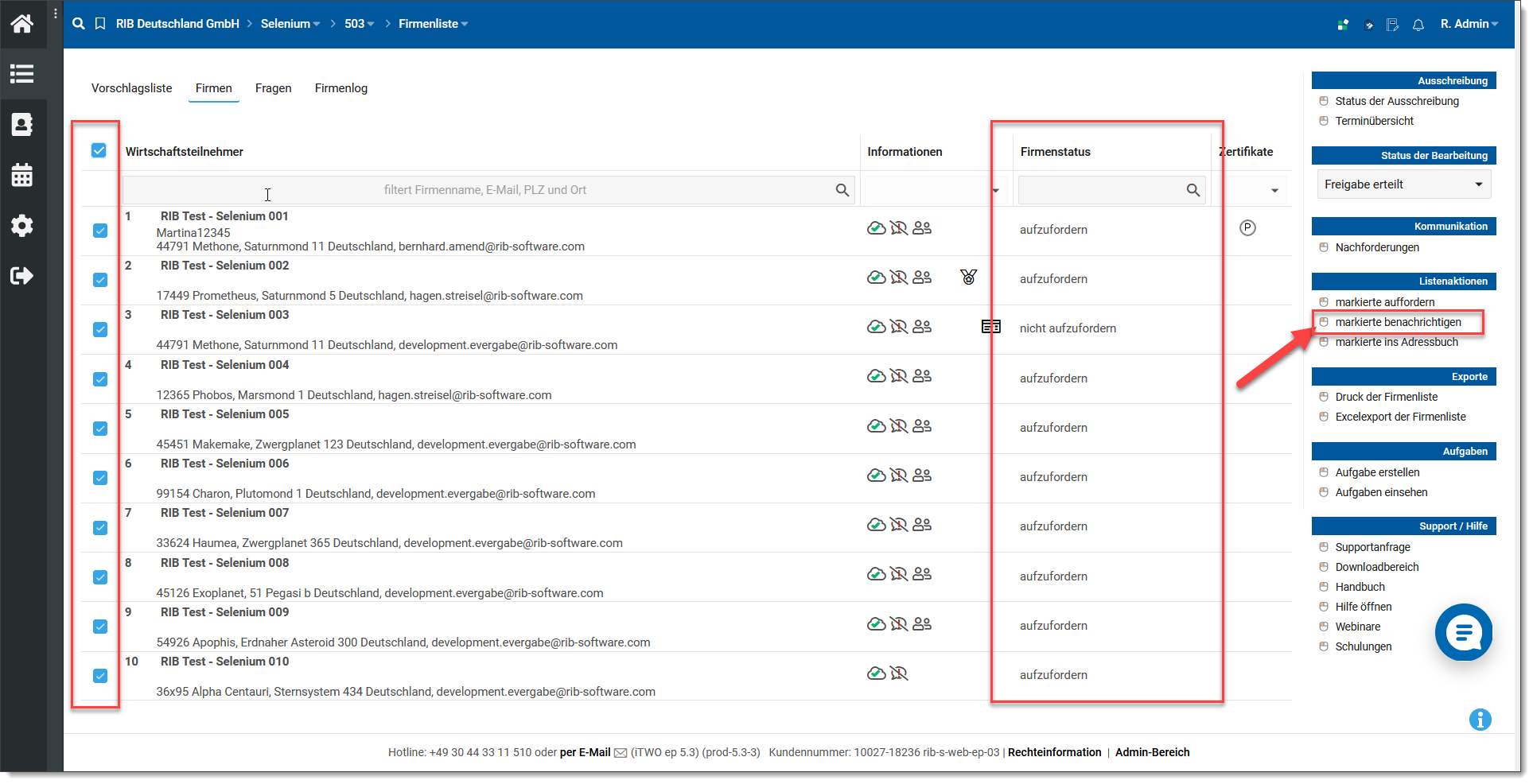
Task: Toggle the select-all checkbox in the table header
Action: (99, 150)
